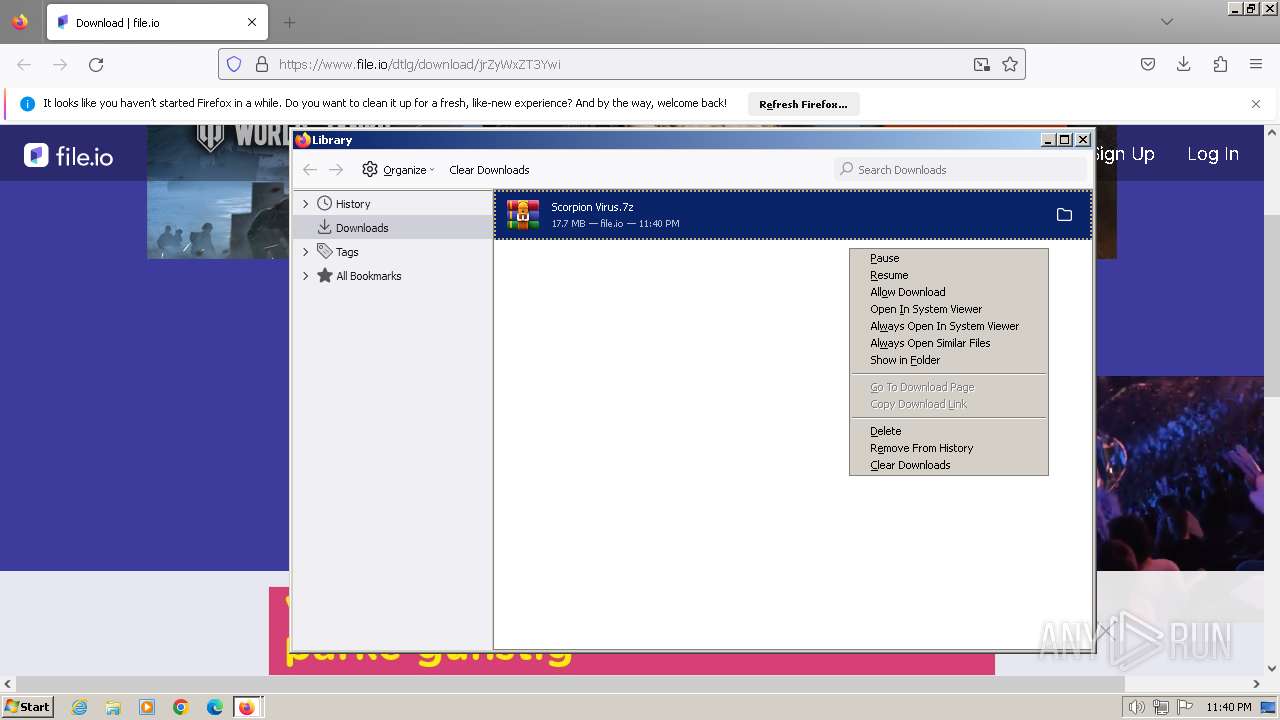
Task: Launch Google Chrome from taskbar
Action: [181, 707]
